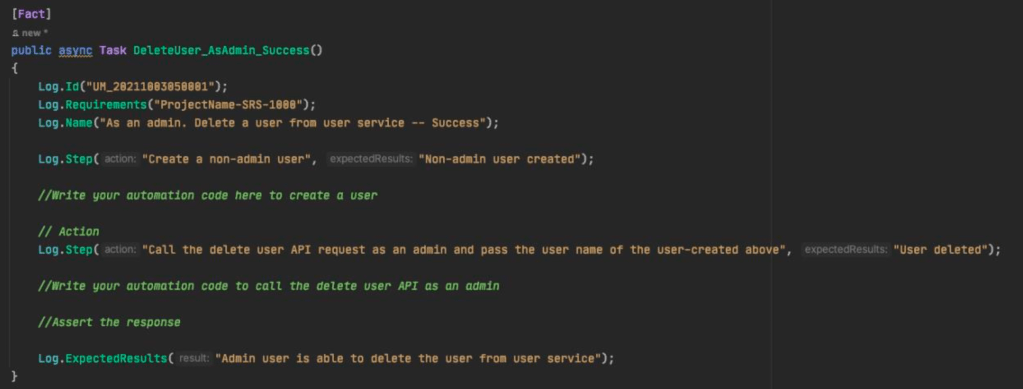
Task: Click the "//Assert the response" comment
Action: 109,322
